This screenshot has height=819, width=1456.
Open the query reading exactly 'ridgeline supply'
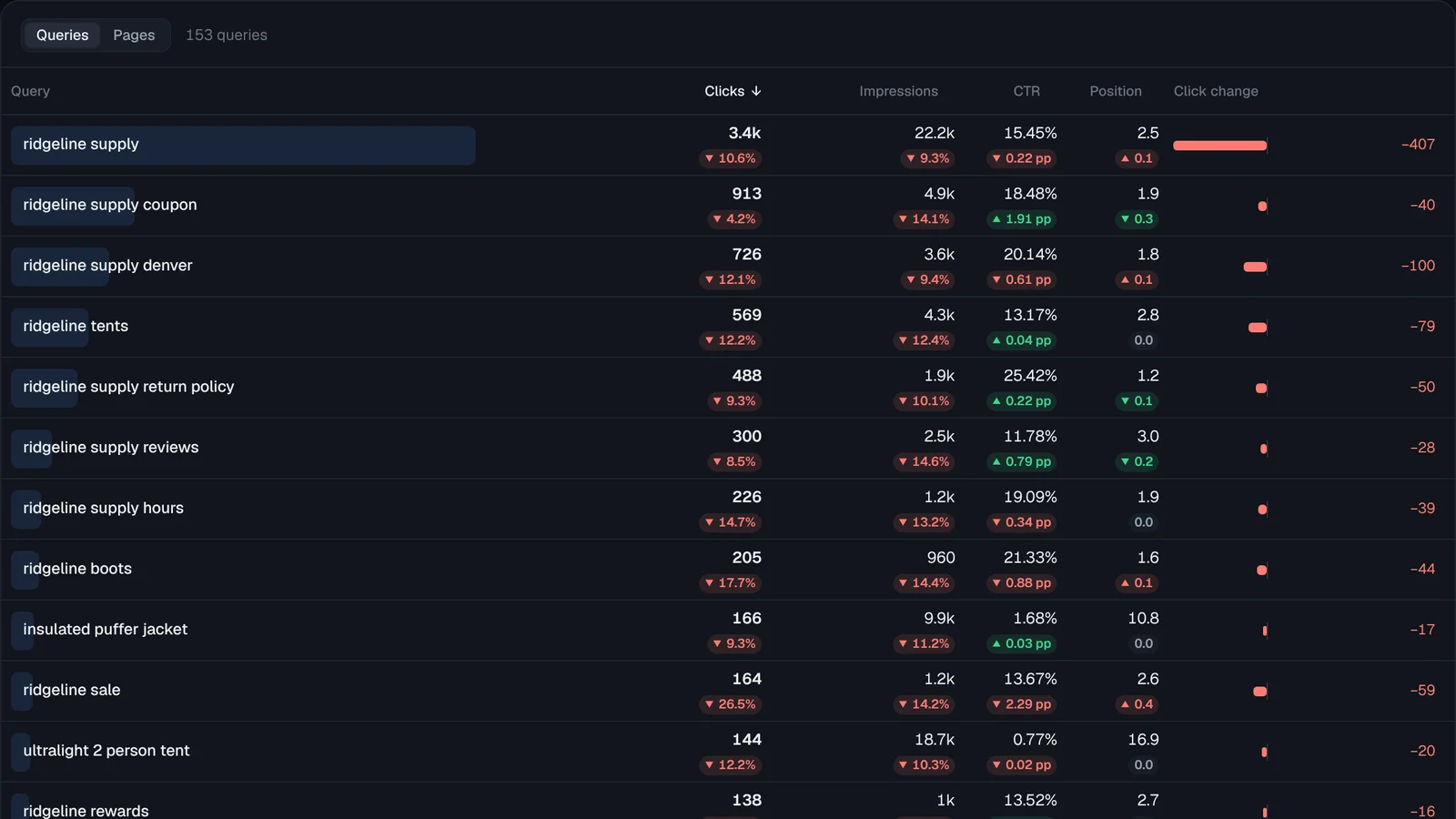[x=81, y=144]
